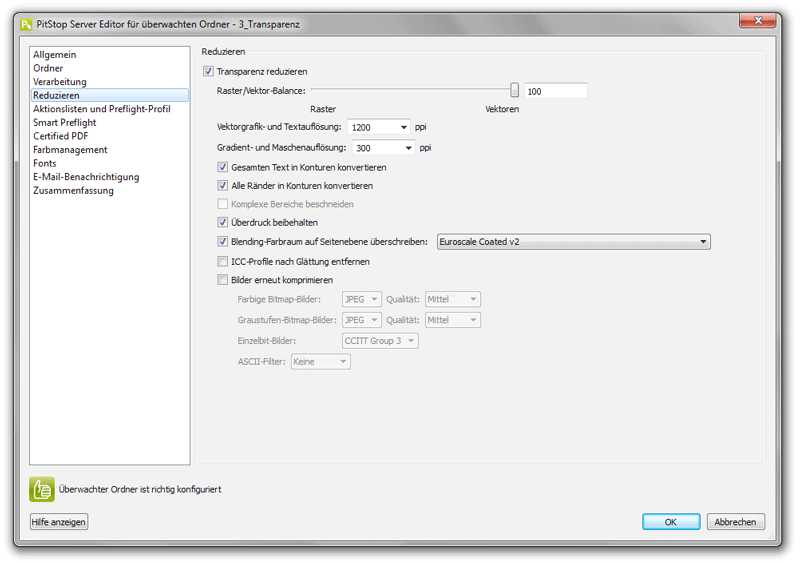Click the Abbrechen button
Viewport: 800px width, 564px height.
(735, 522)
